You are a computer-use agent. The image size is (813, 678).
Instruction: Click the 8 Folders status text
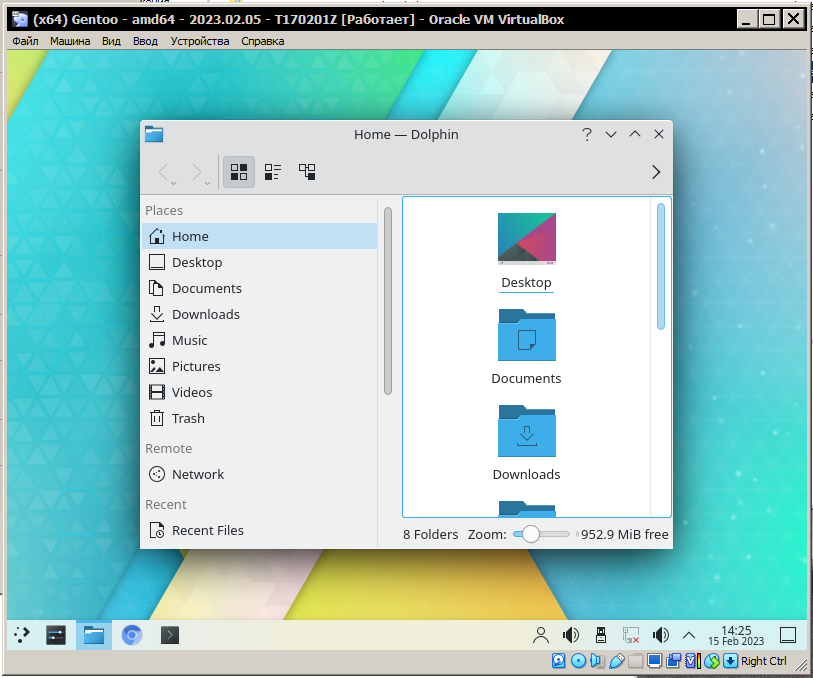[x=430, y=534]
